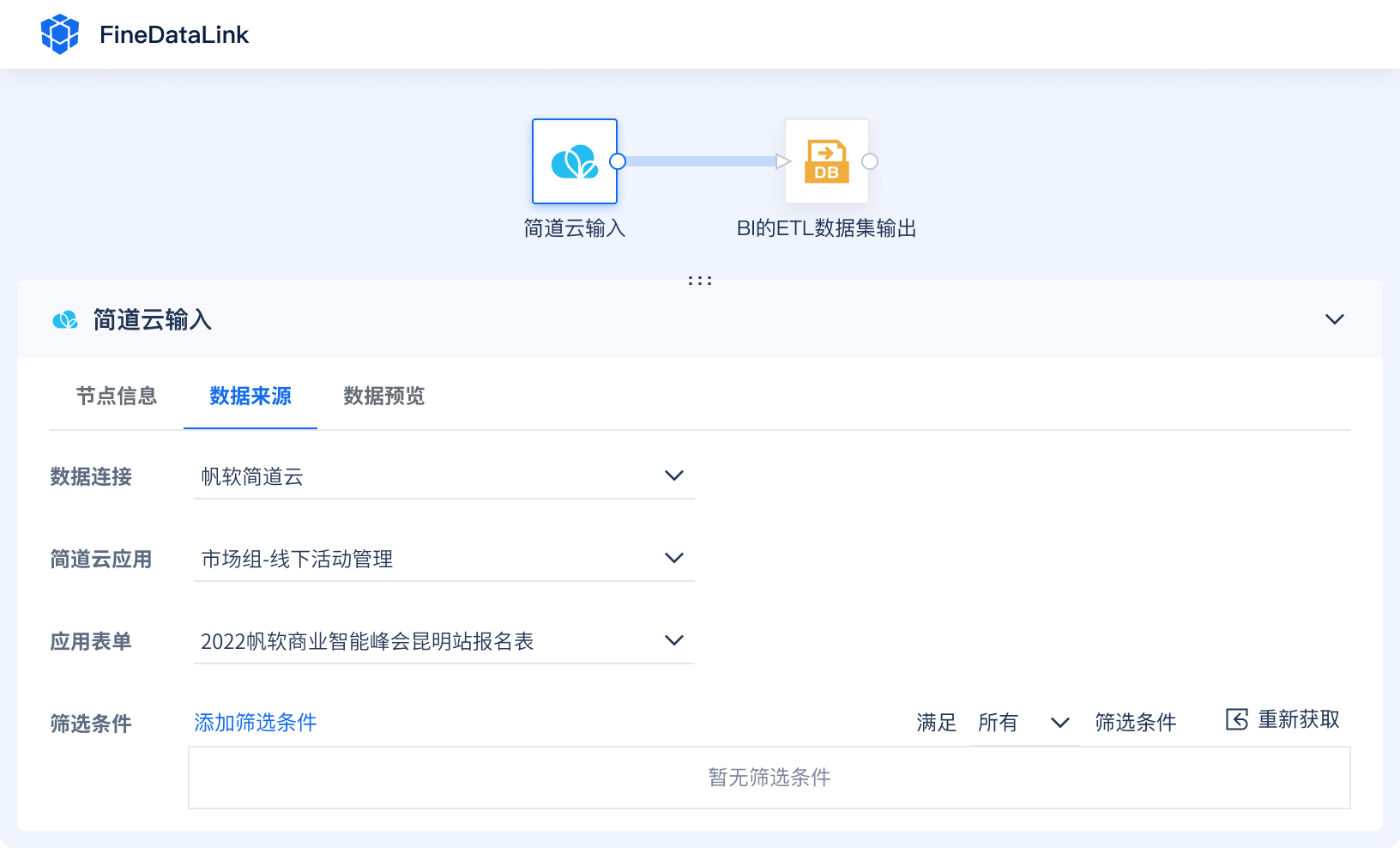Open the 数据连接 dropdown
1400x848 pixels.
(673, 475)
